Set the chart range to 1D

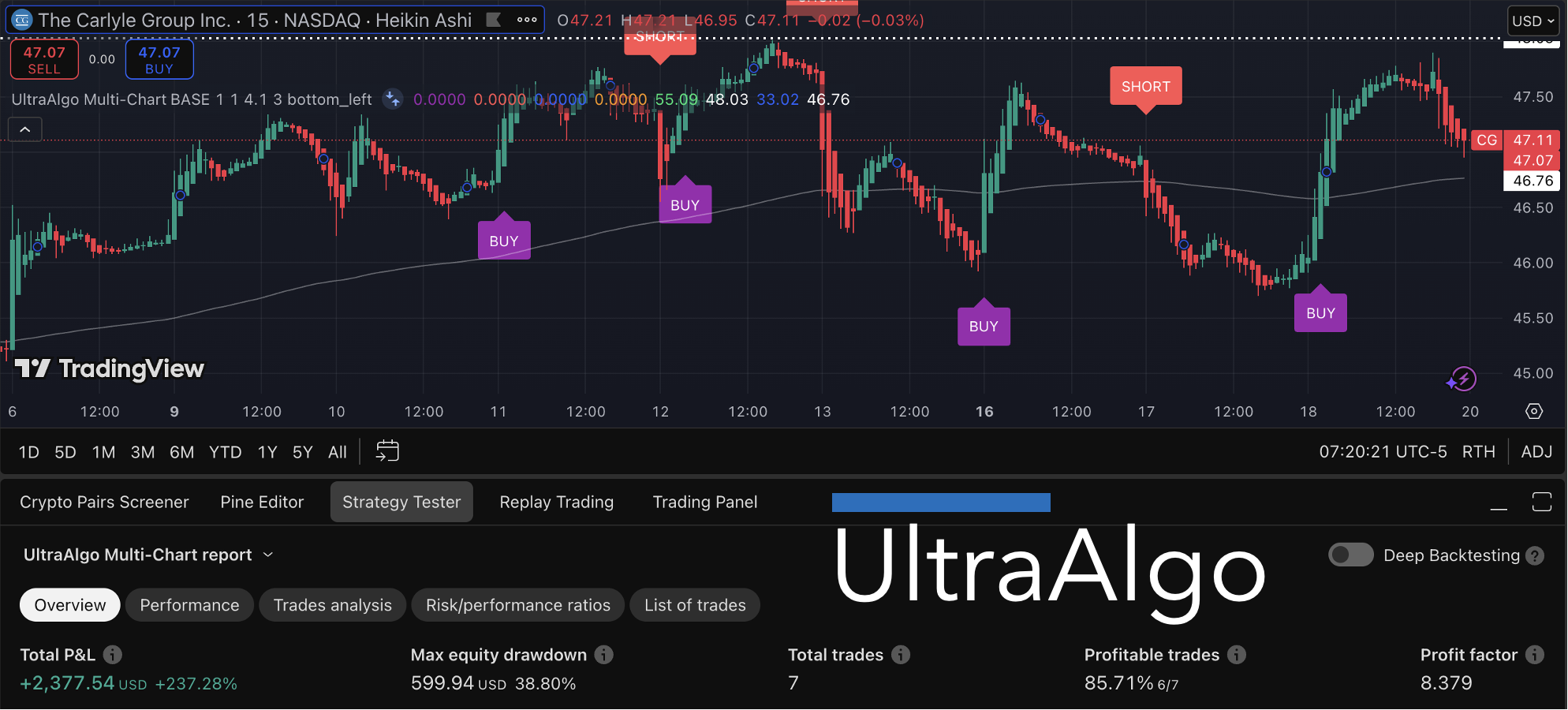pyautogui.click(x=29, y=452)
